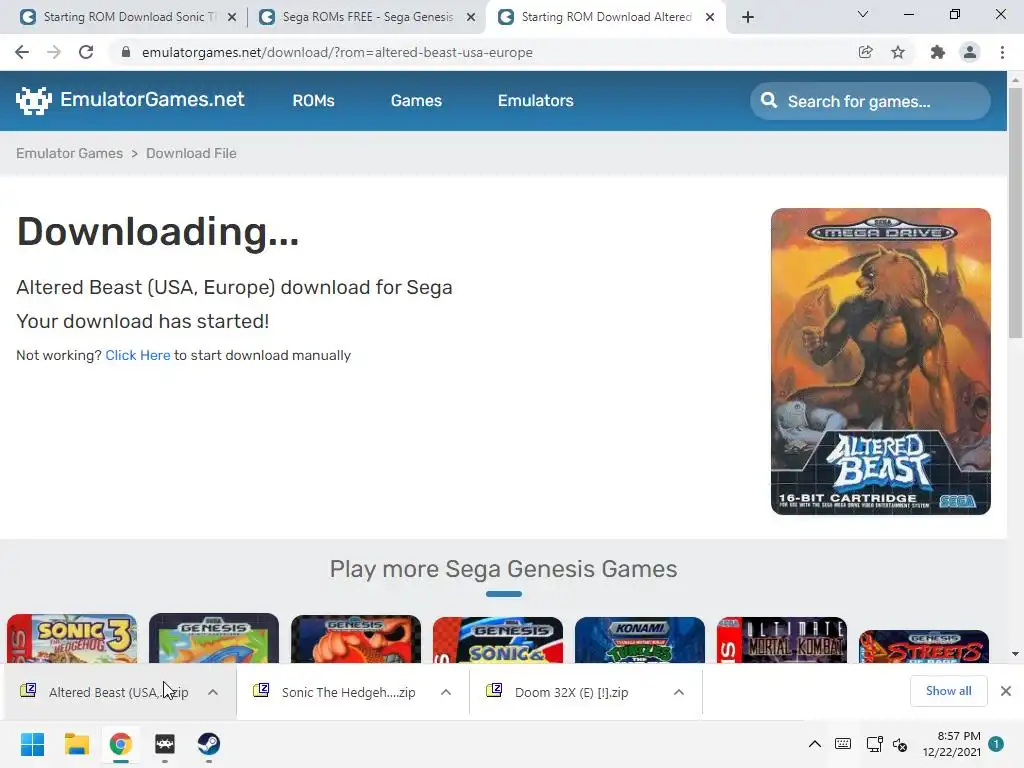The image size is (1024, 768).
Task: Click the forward navigation arrow
Action: (x=54, y=52)
